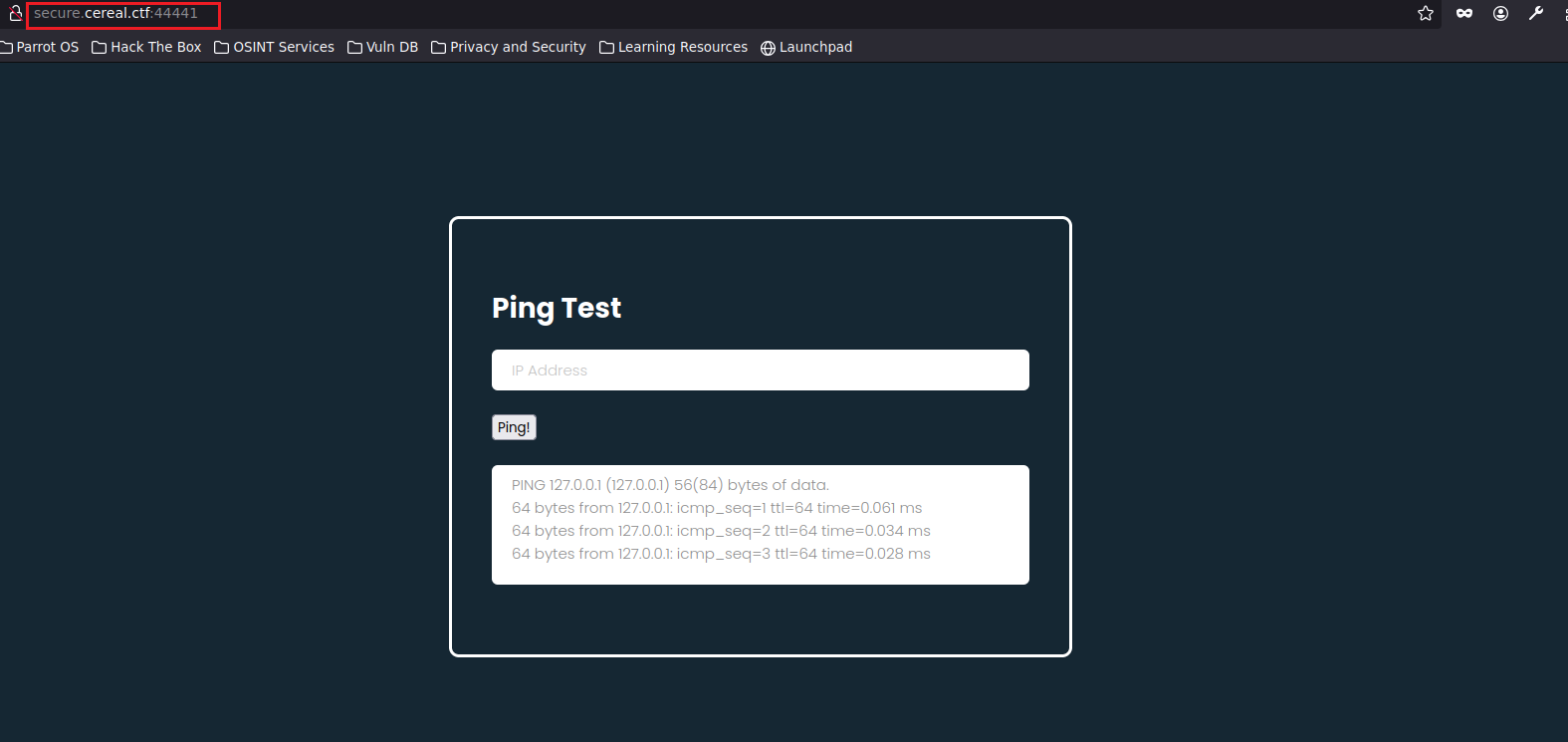Expand the Vuln DB bookmarks folder

click(x=383, y=47)
